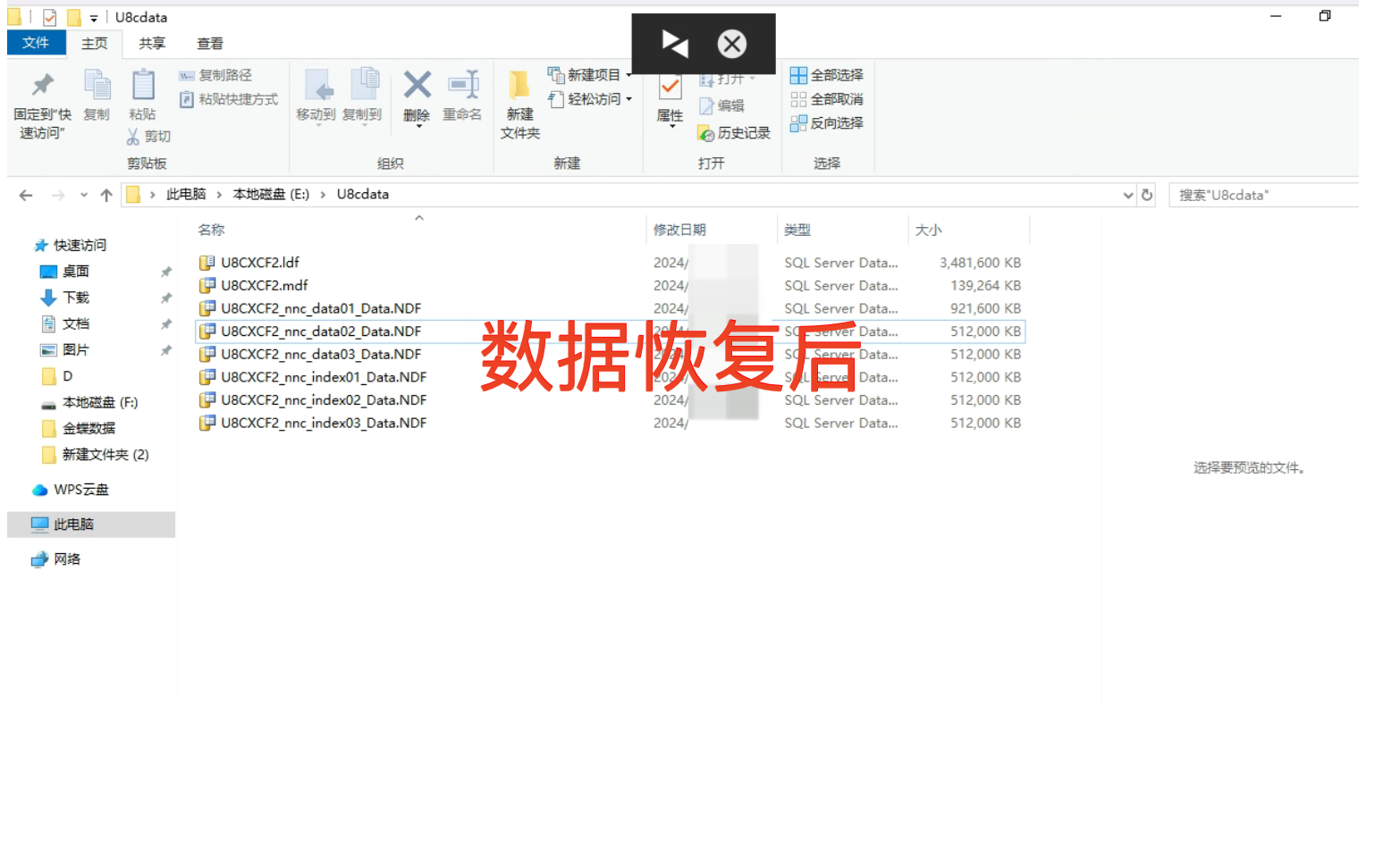Open the address bar history dropdown
Image resolution: width=1400 pixels, height=856 pixels.
point(1128,195)
